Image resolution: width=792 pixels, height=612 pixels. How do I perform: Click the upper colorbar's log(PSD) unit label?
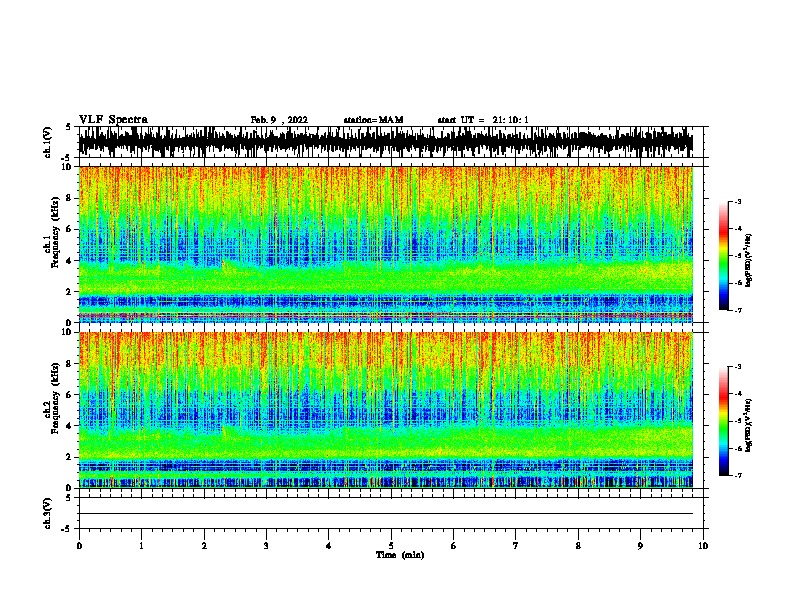point(749,260)
